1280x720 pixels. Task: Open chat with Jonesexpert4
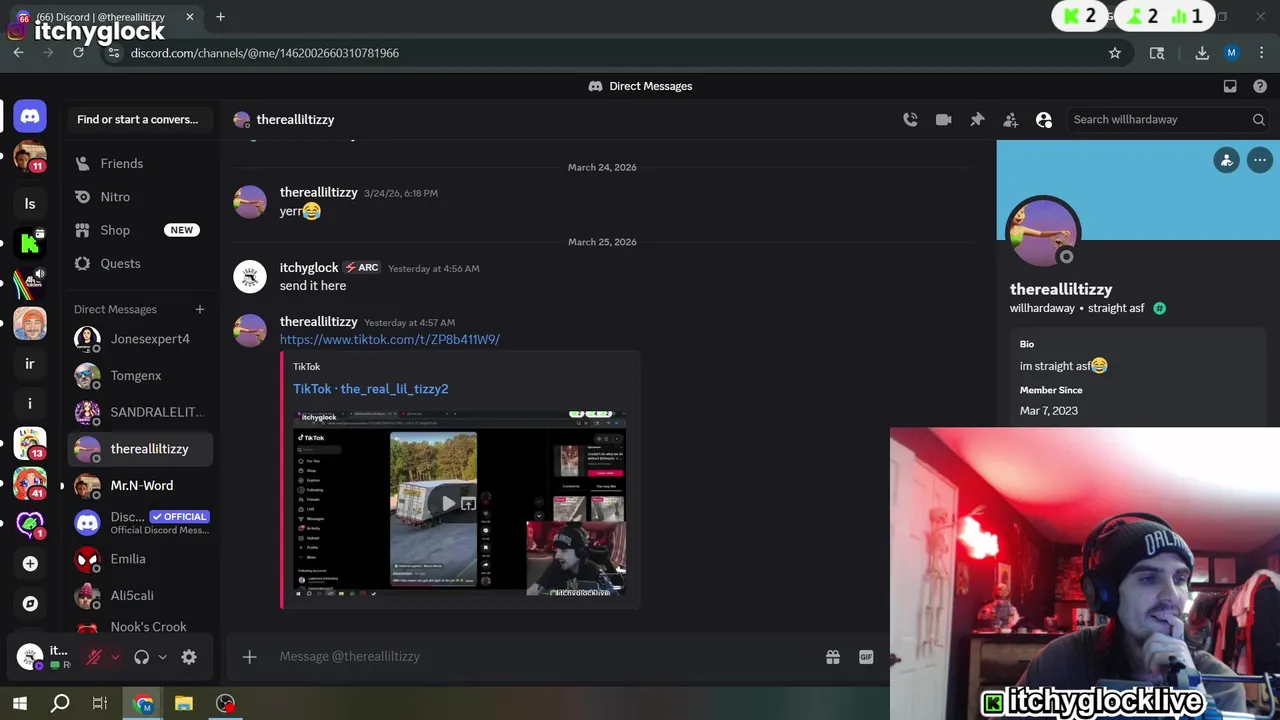140,339
